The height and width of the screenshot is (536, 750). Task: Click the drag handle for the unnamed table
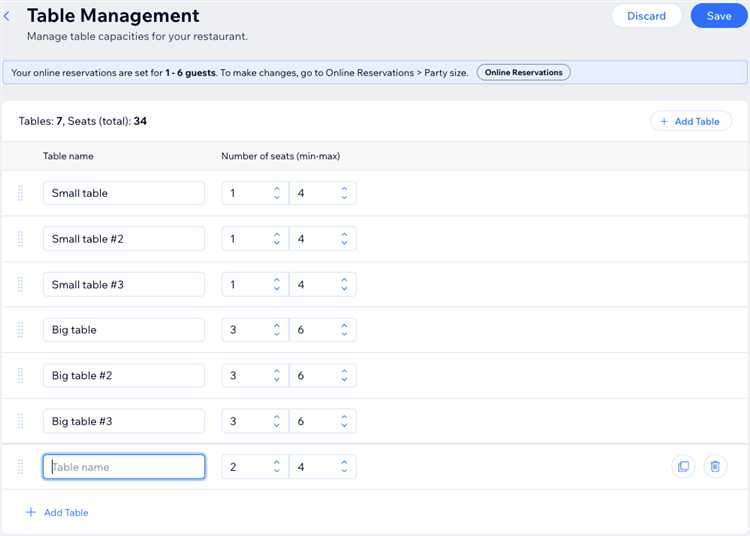click(20, 467)
